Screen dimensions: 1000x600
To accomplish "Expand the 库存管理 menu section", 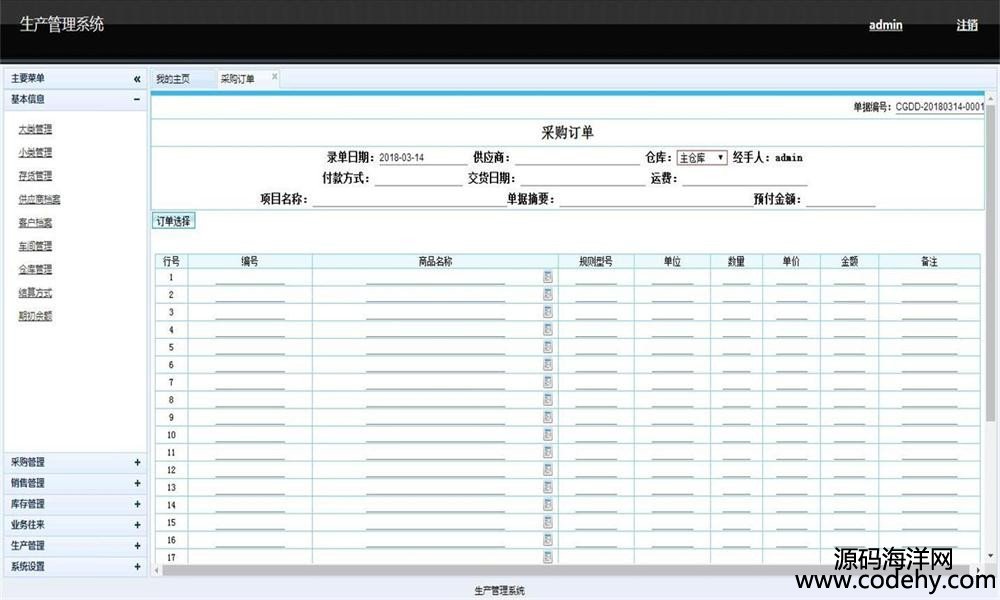I will pos(137,504).
